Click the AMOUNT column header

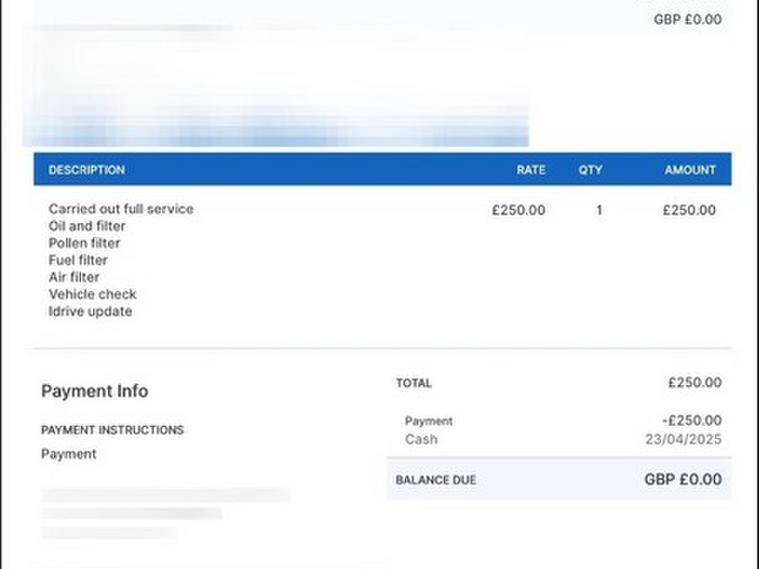(690, 170)
